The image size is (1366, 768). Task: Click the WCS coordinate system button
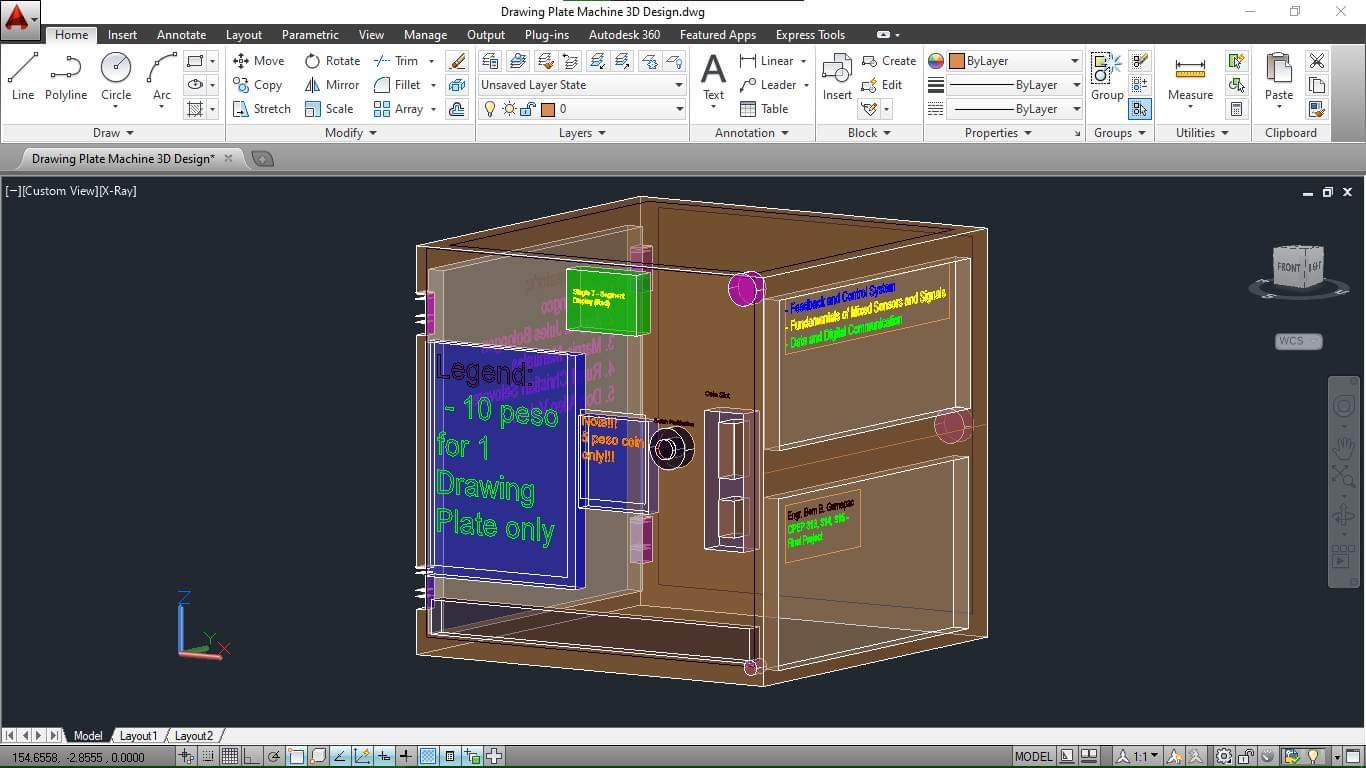click(x=1298, y=341)
